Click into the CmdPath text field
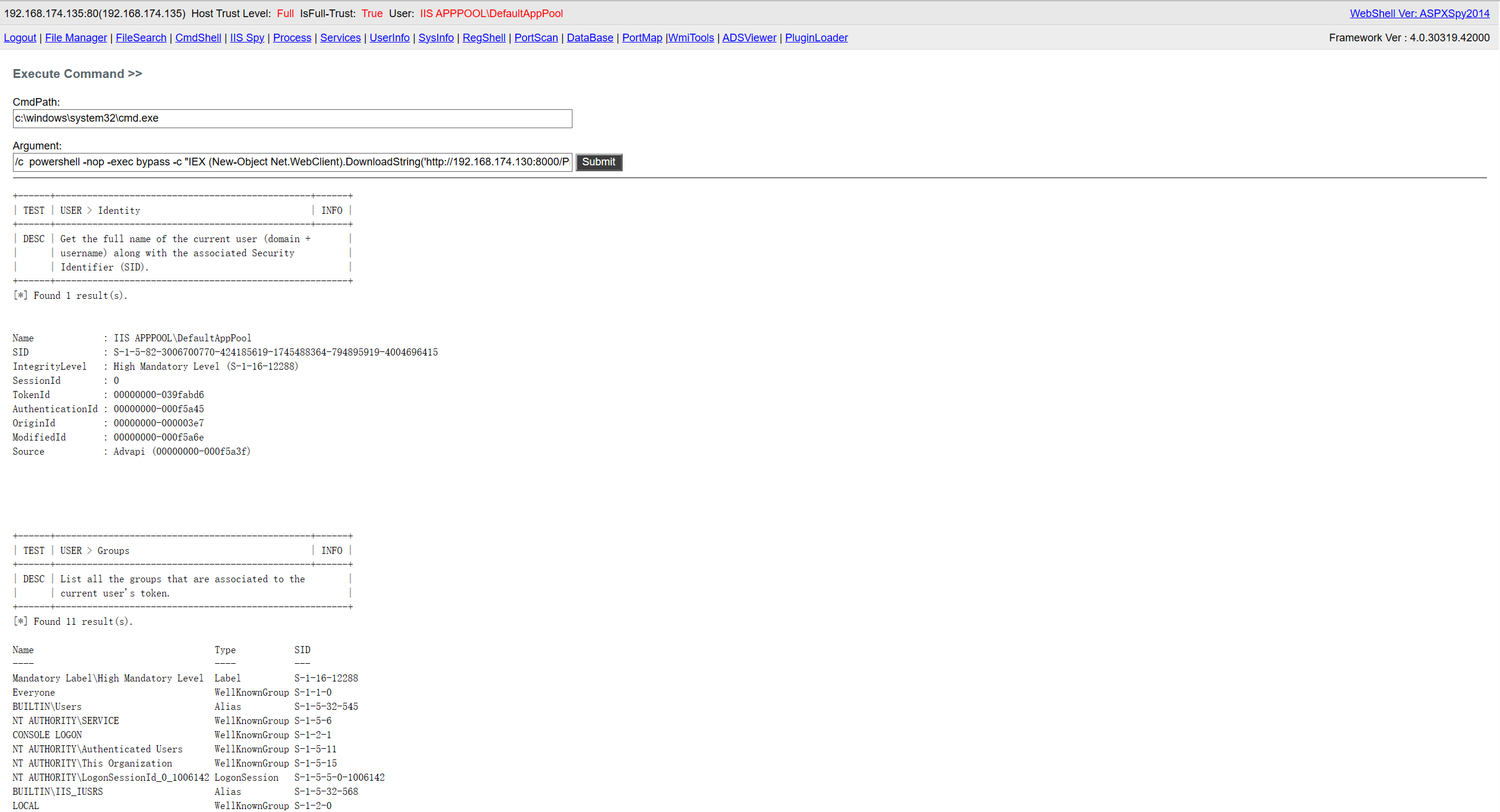This screenshot has height=812, width=1500. pyautogui.click(x=292, y=118)
